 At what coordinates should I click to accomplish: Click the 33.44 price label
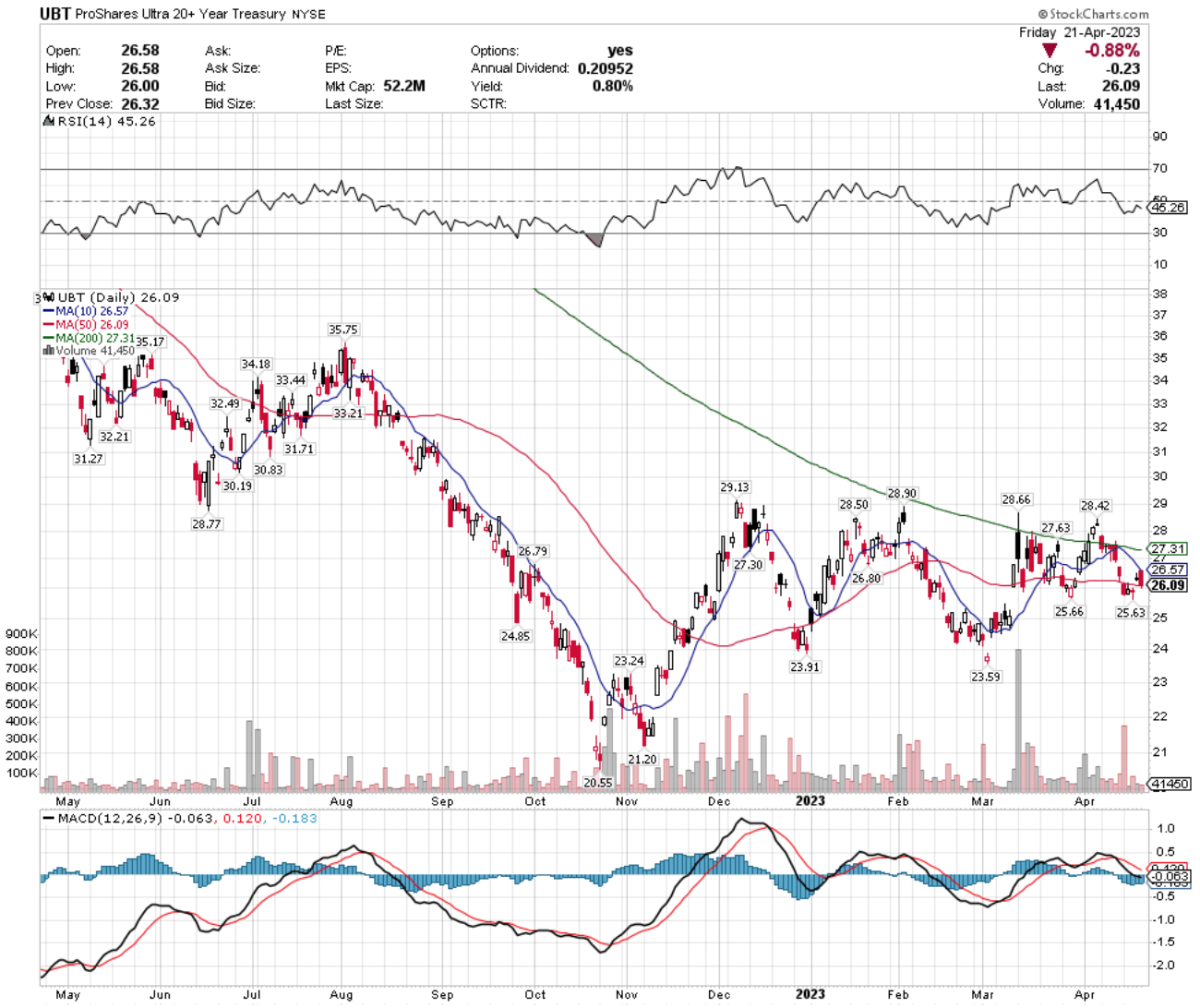[291, 380]
